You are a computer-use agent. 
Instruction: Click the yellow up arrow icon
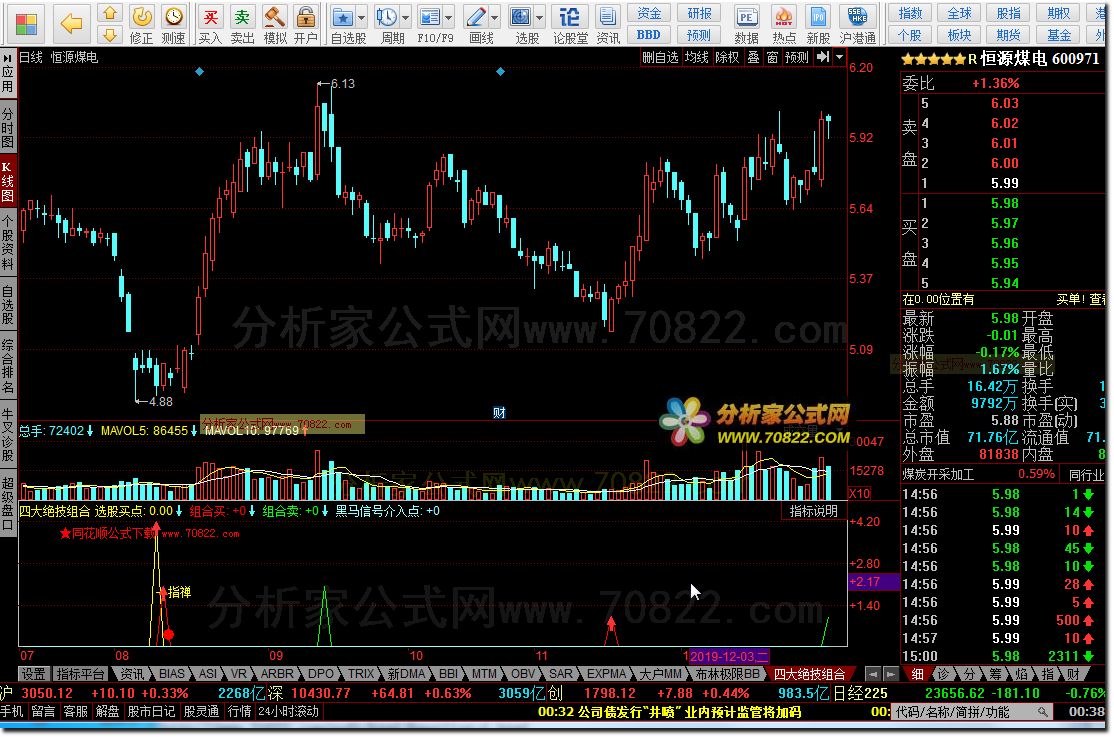click(x=109, y=13)
